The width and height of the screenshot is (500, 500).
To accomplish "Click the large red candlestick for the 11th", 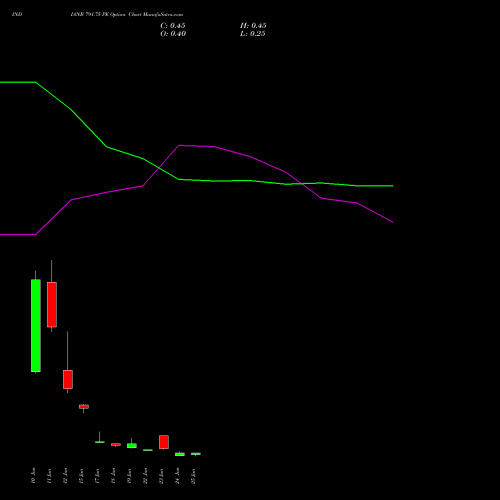I will (x=52, y=304).
